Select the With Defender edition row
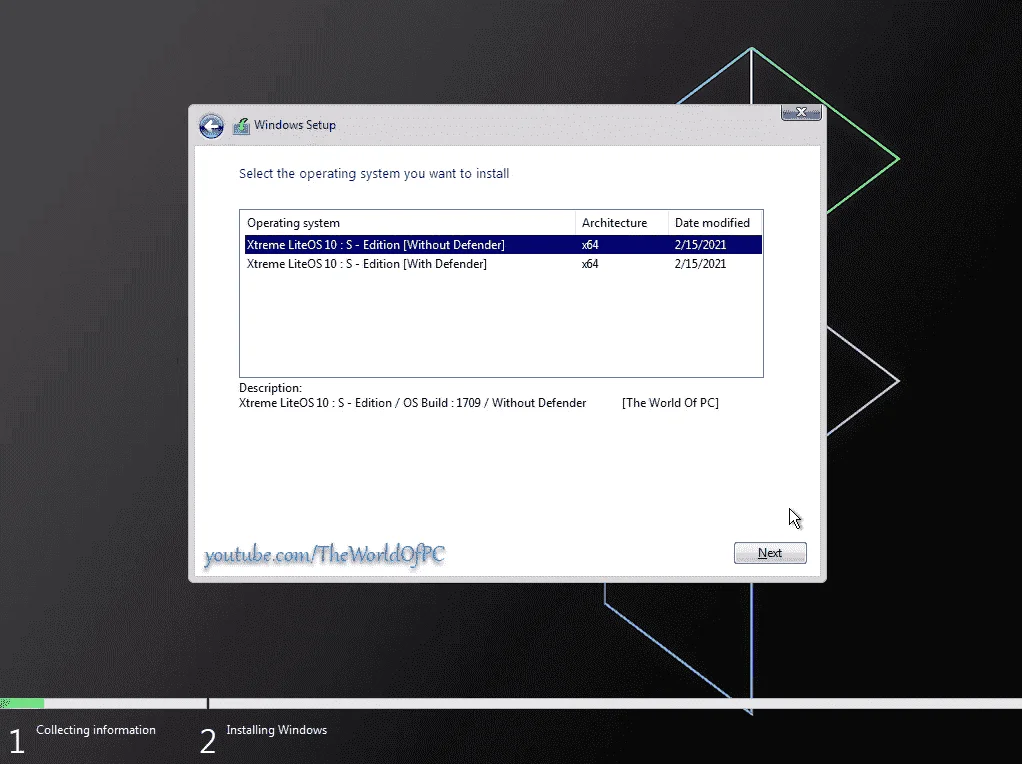This screenshot has height=764, width=1022. click(x=503, y=264)
